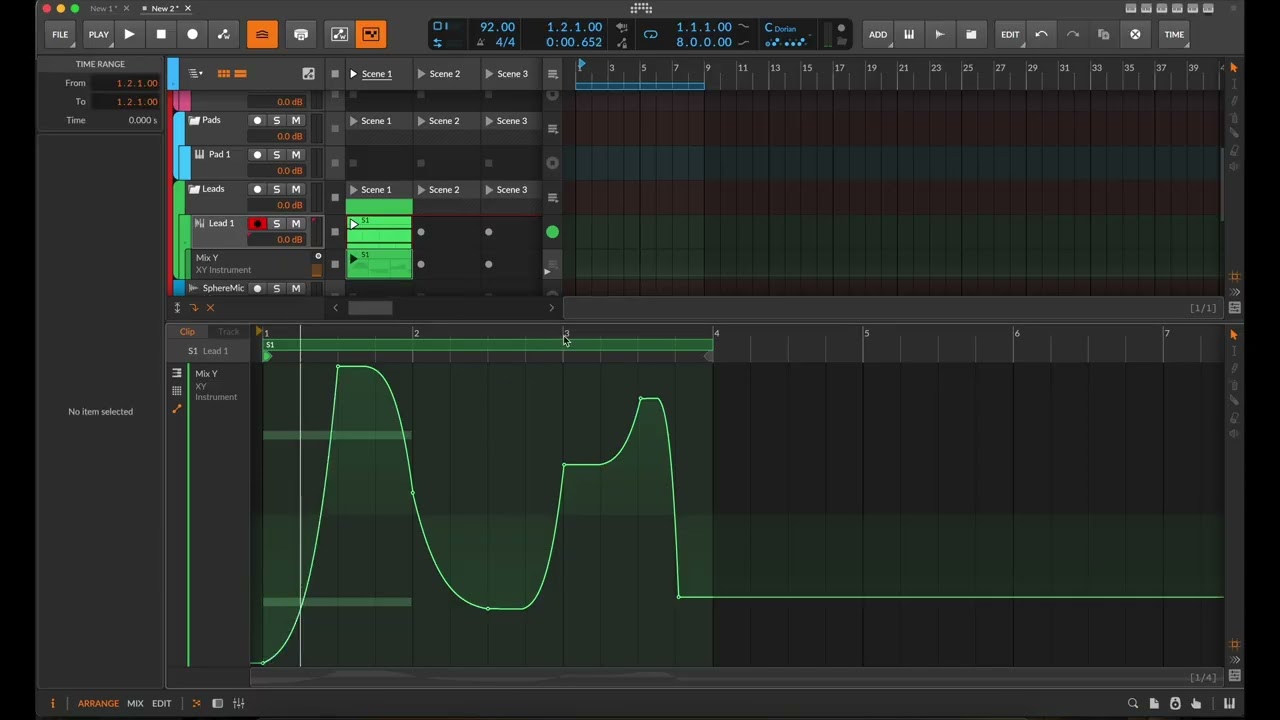
Task: Toggle arranger timeline bars view icon
Action: click(x=240, y=74)
